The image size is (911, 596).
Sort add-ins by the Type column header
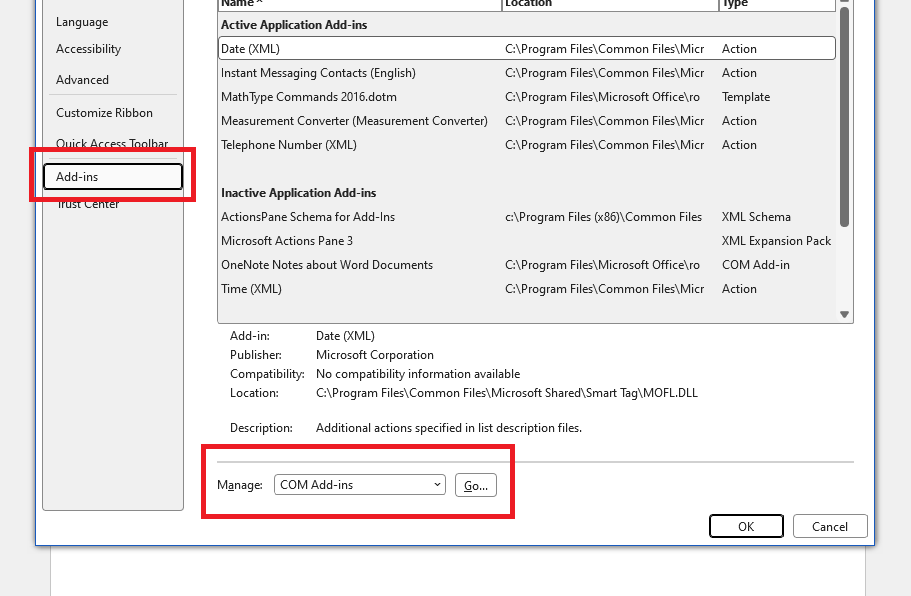click(x=777, y=4)
